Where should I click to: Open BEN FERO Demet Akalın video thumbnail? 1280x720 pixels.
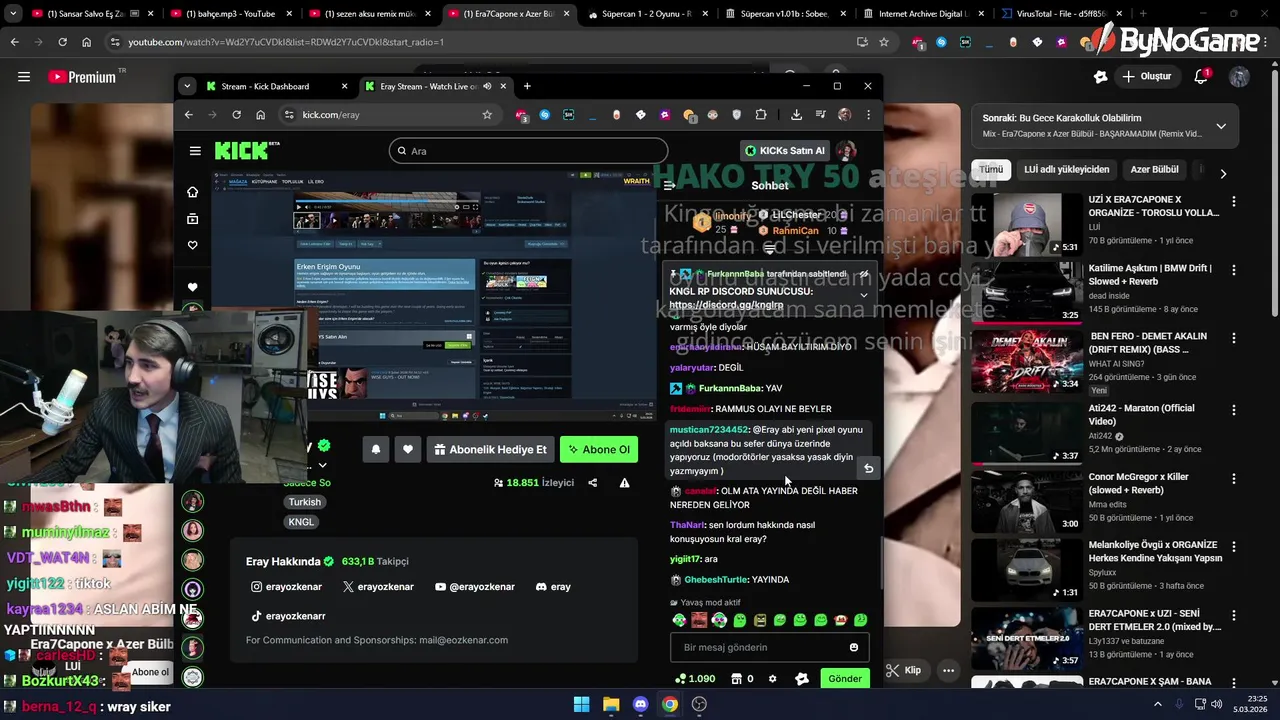tap(1026, 361)
